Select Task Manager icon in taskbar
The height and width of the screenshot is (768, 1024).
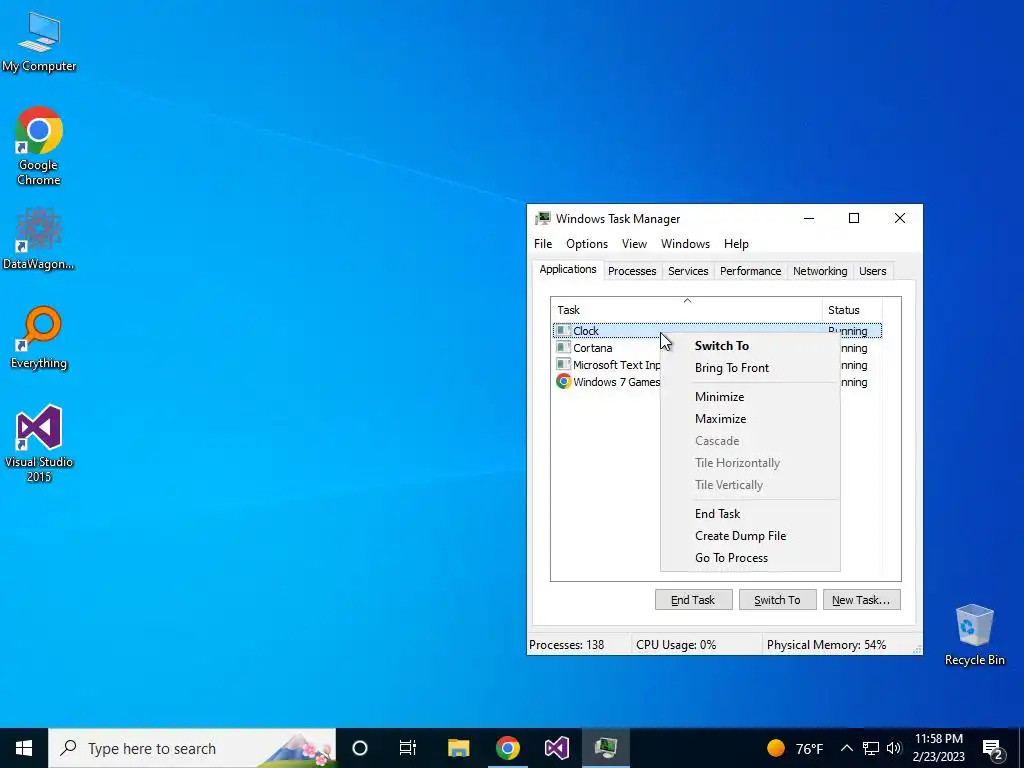tap(606, 748)
